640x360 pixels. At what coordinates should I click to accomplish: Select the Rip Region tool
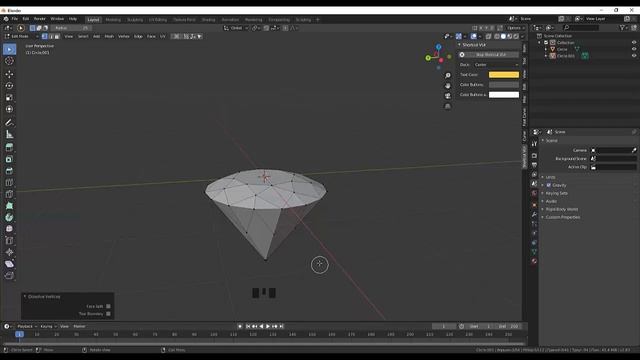(x=9, y=276)
